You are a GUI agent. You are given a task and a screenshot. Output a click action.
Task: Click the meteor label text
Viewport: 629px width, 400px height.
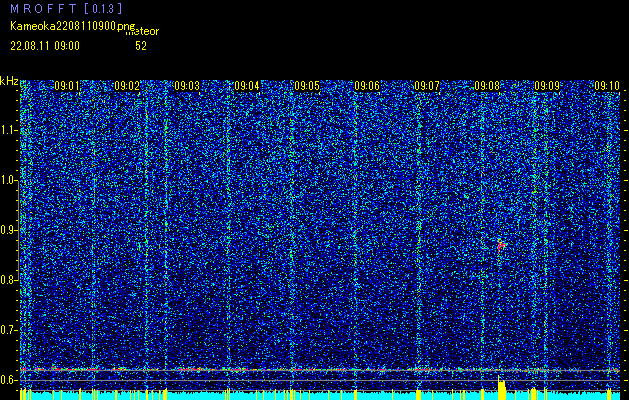(142, 32)
